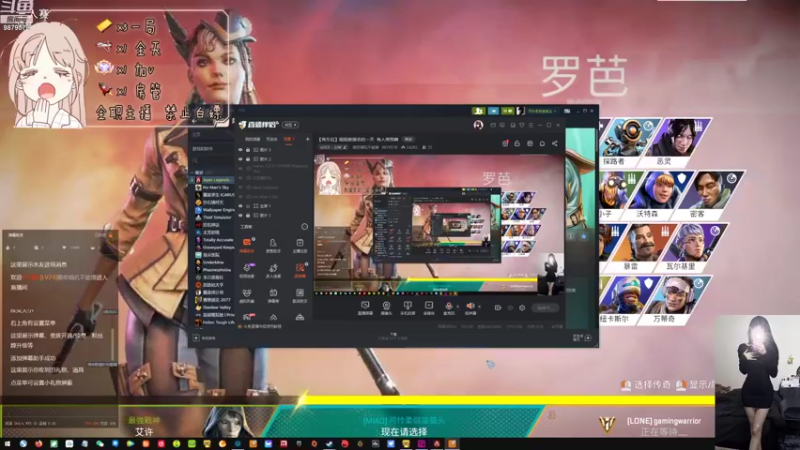
Task: Switch to the second scene tab
Action: [x=271, y=139]
